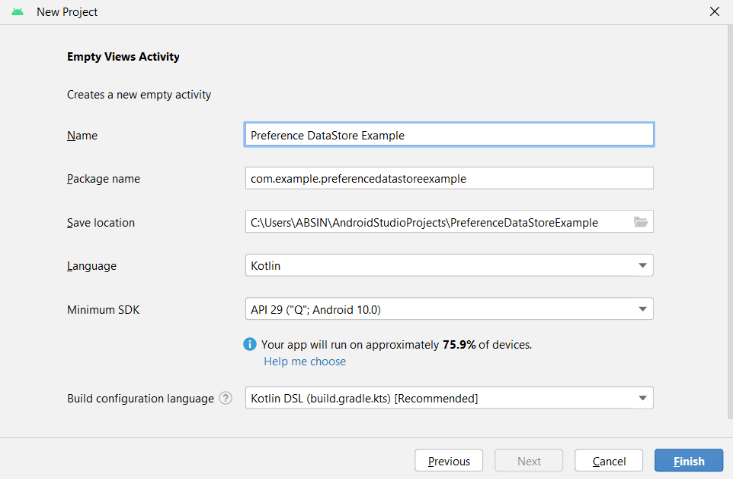Image resolution: width=733 pixels, height=479 pixels.
Task: Open the Help me choose link
Action: point(305,361)
